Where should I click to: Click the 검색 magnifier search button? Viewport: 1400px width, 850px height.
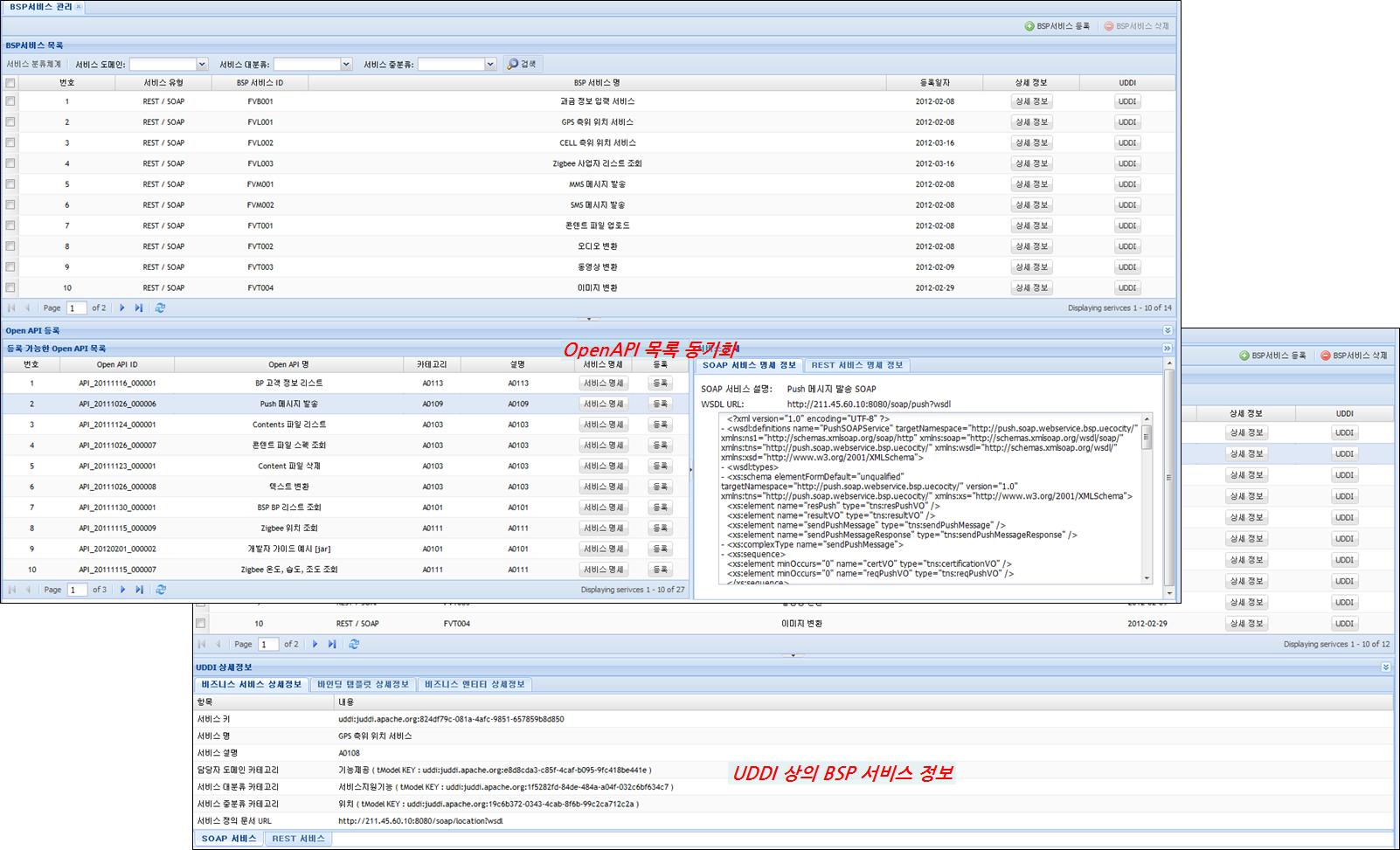coord(523,64)
